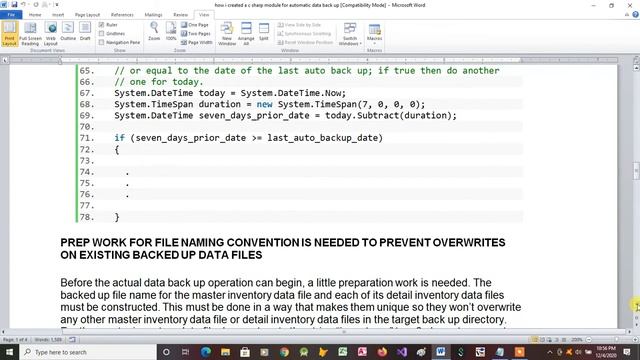Launch Microsoft Edge from taskbar
Screen dimensions: 640x360
click(205, 352)
